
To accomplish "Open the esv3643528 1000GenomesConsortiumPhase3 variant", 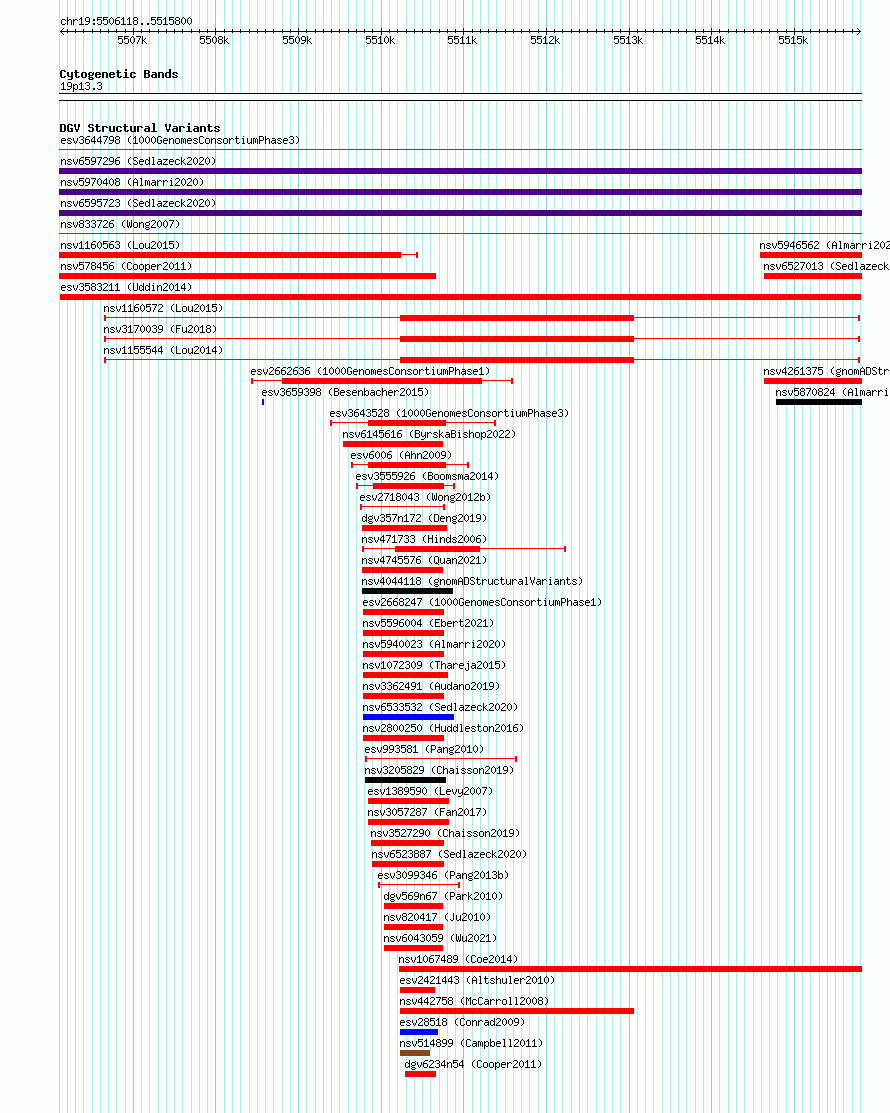I will click(449, 413).
